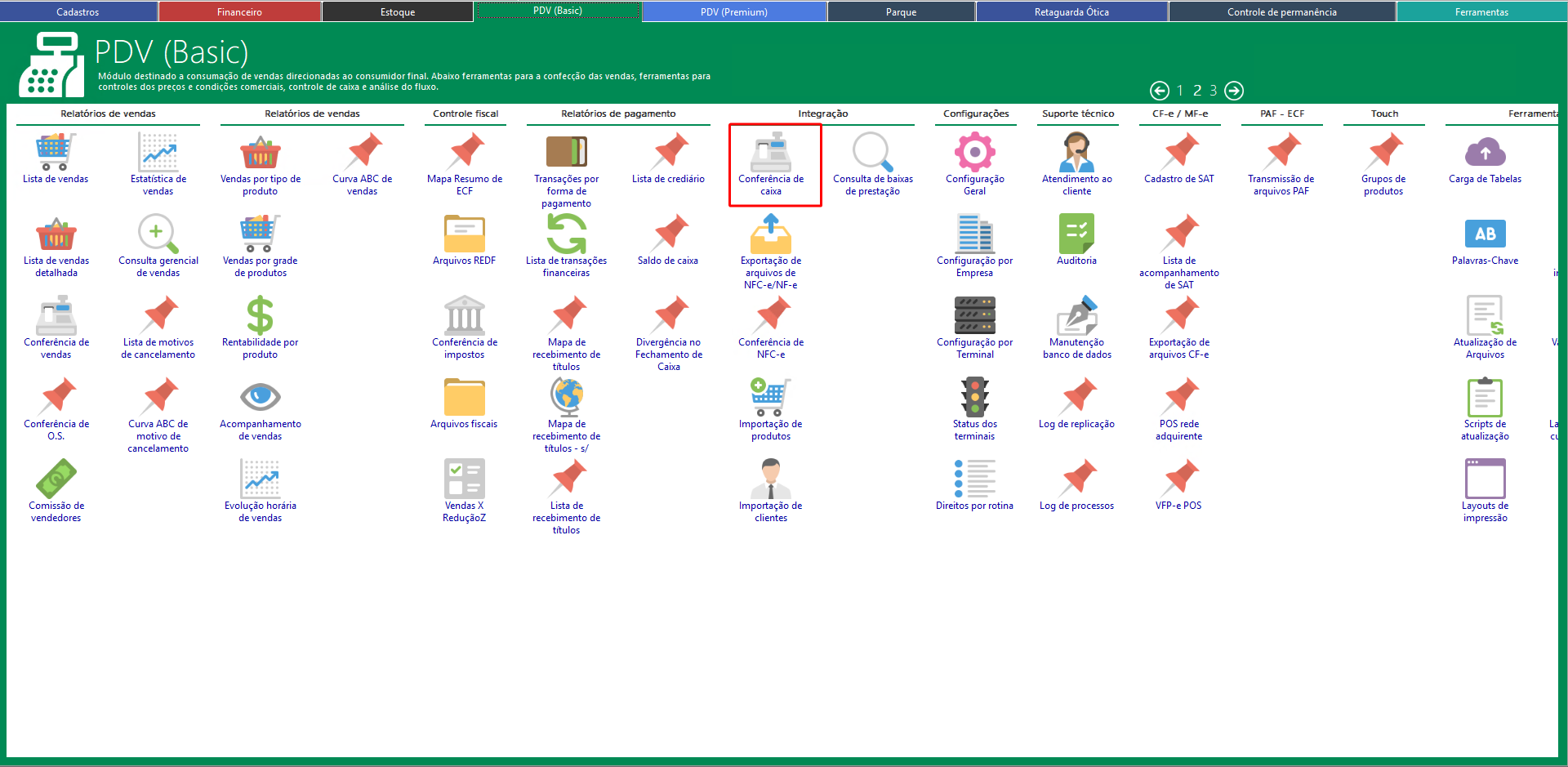Go to previous page with left arrow
The height and width of the screenshot is (767, 1568).
click(x=1159, y=91)
